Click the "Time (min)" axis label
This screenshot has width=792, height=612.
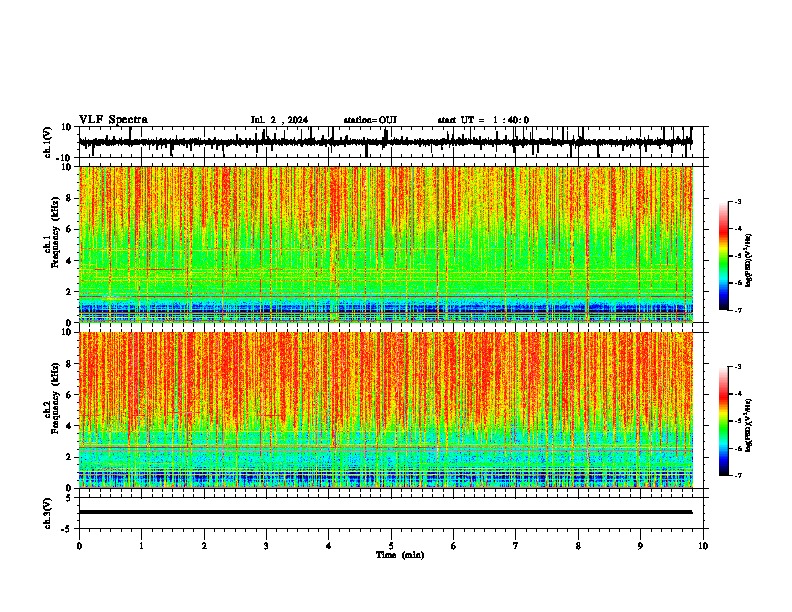(400, 555)
